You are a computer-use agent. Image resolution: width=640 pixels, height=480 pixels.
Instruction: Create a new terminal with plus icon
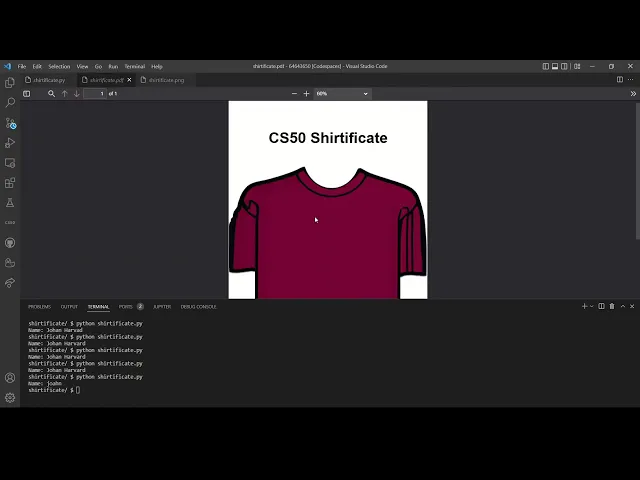click(x=584, y=306)
